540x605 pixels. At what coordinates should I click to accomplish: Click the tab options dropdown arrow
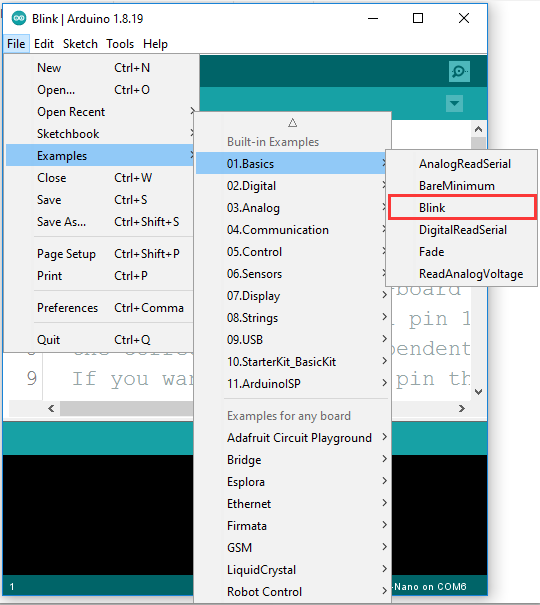tap(454, 103)
